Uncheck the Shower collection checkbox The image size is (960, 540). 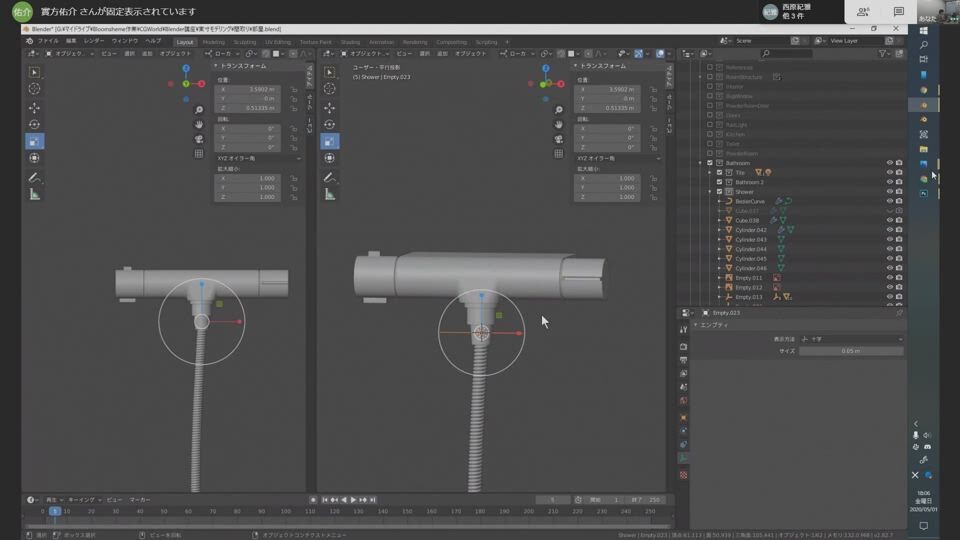coord(719,192)
